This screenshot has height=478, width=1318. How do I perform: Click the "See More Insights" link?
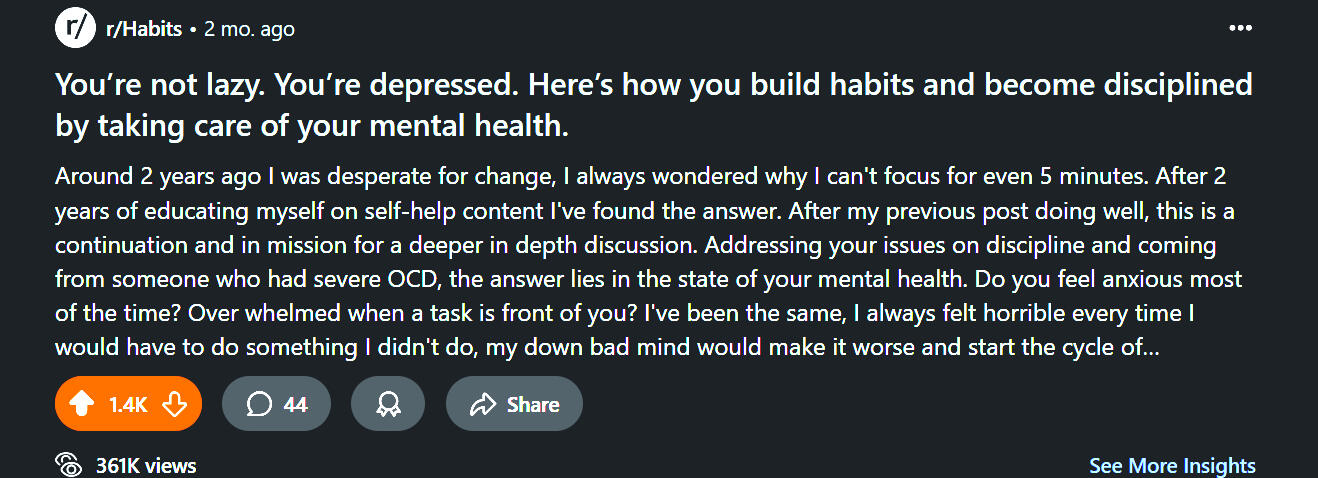1172,466
